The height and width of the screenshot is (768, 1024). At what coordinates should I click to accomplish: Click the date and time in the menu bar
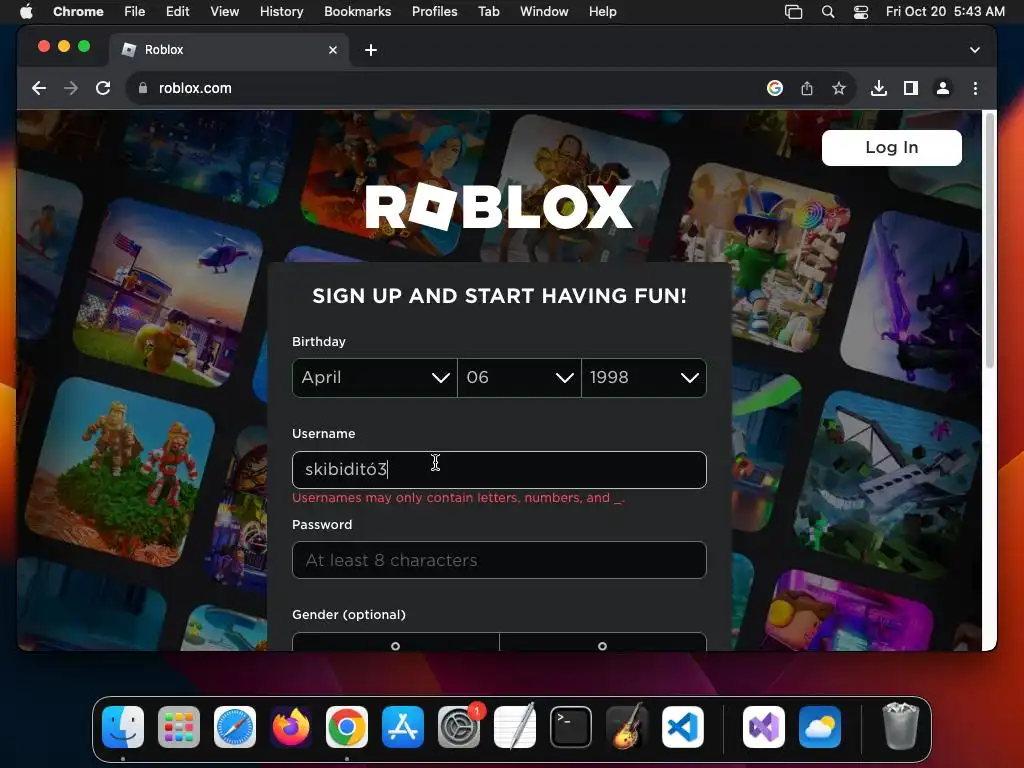tap(945, 11)
